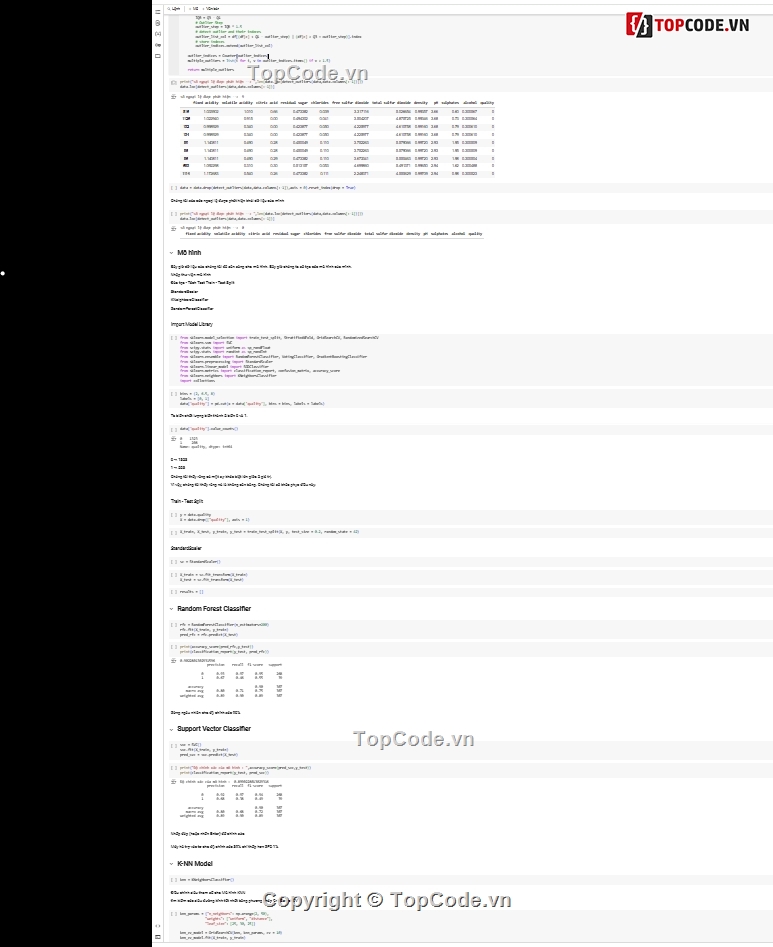The height and width of the screenshot is (947, 773).
Task: Select the 'Import Model Library' heading
Action: [x=191, y=324]
